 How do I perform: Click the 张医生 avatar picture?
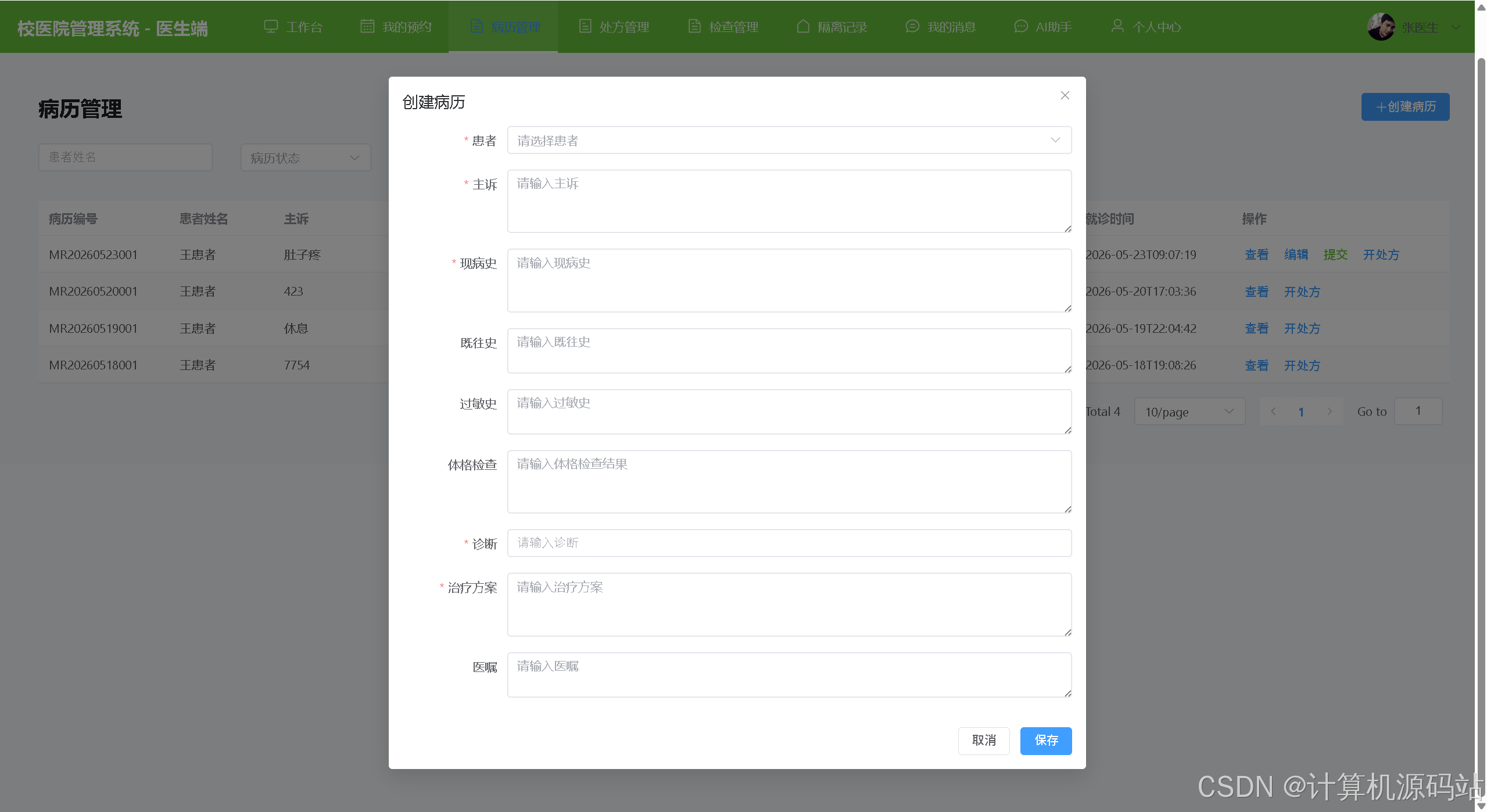click(x=1381, y=27)
